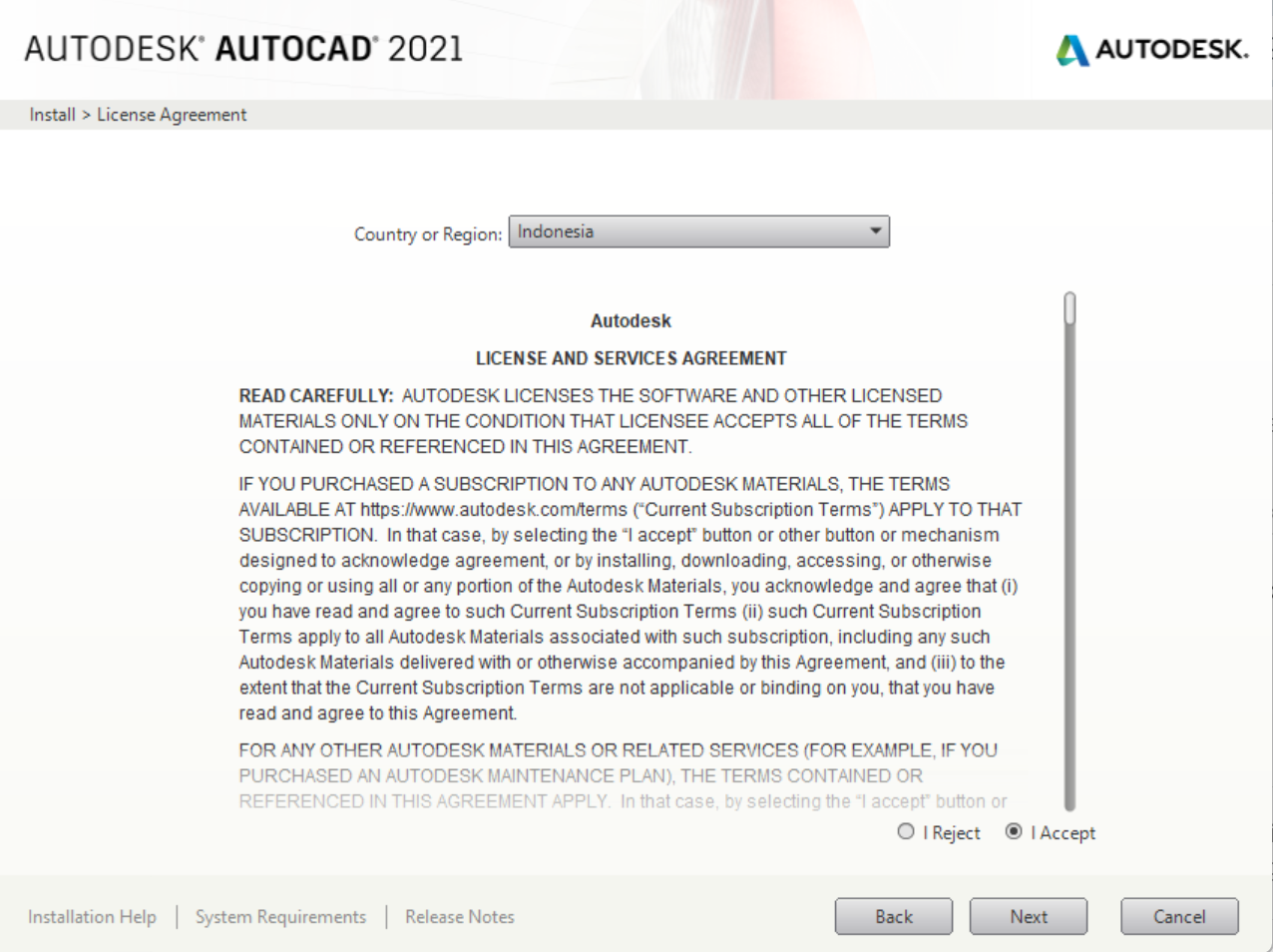1273x952 pixels.
Task: Select the I Reject radio button
Action: click(x=906, y=831)
